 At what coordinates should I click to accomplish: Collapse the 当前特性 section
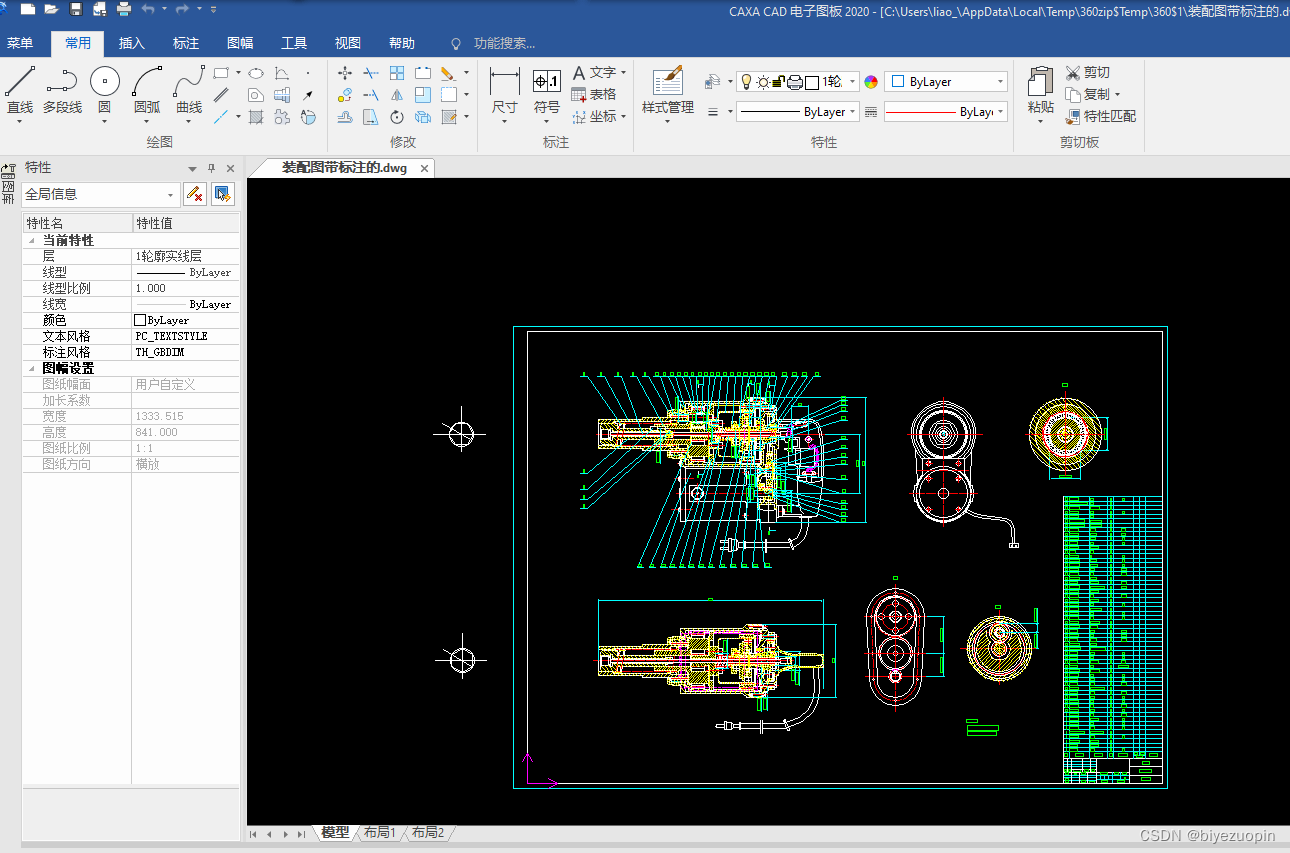(30, 241)
